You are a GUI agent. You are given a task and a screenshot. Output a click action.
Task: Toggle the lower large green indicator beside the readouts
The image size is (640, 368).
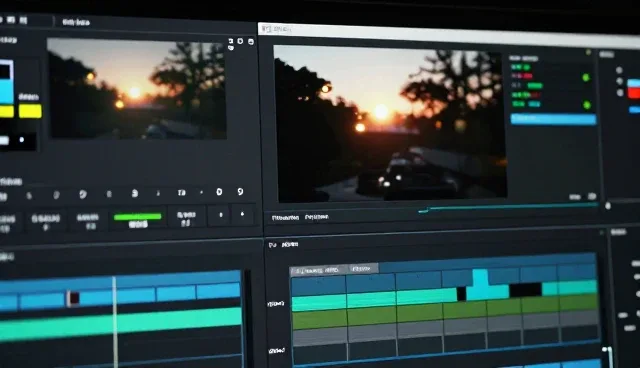pyautogui.click(x=587, y=105)
